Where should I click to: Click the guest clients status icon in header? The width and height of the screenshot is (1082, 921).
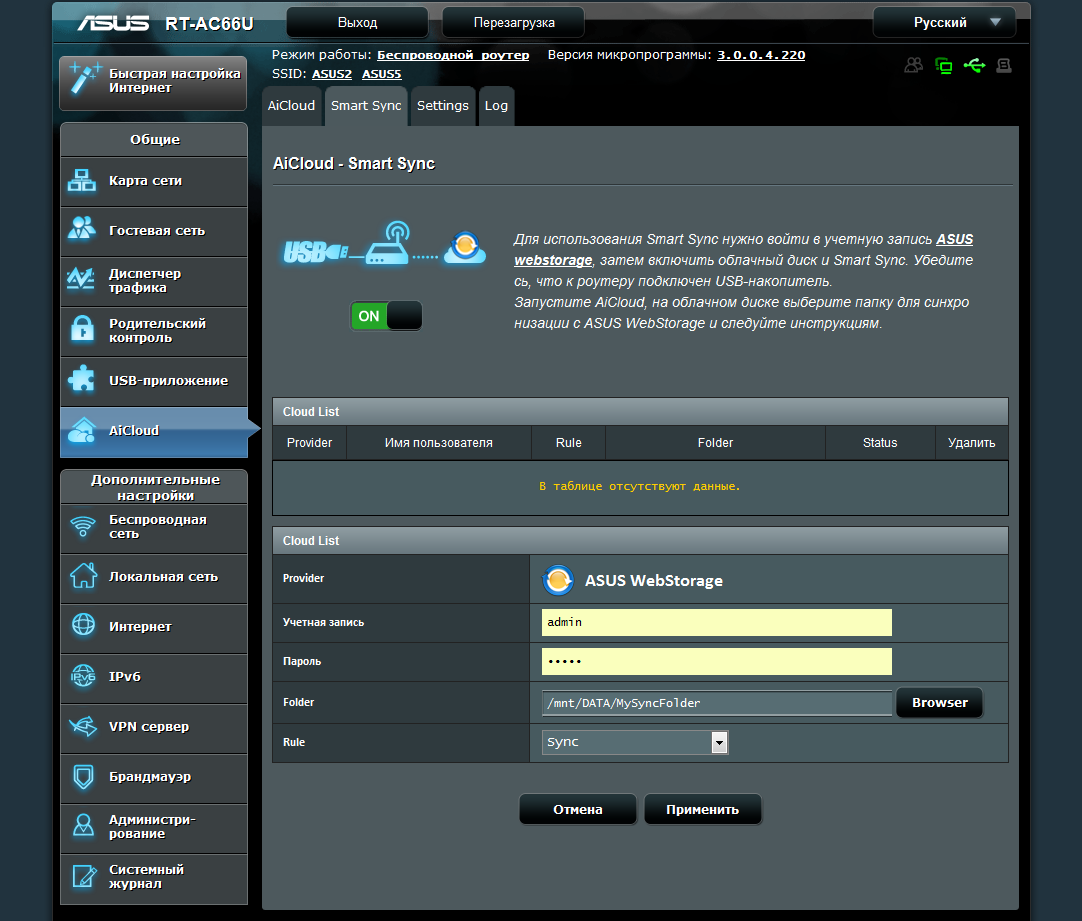[x=914, y=66]
